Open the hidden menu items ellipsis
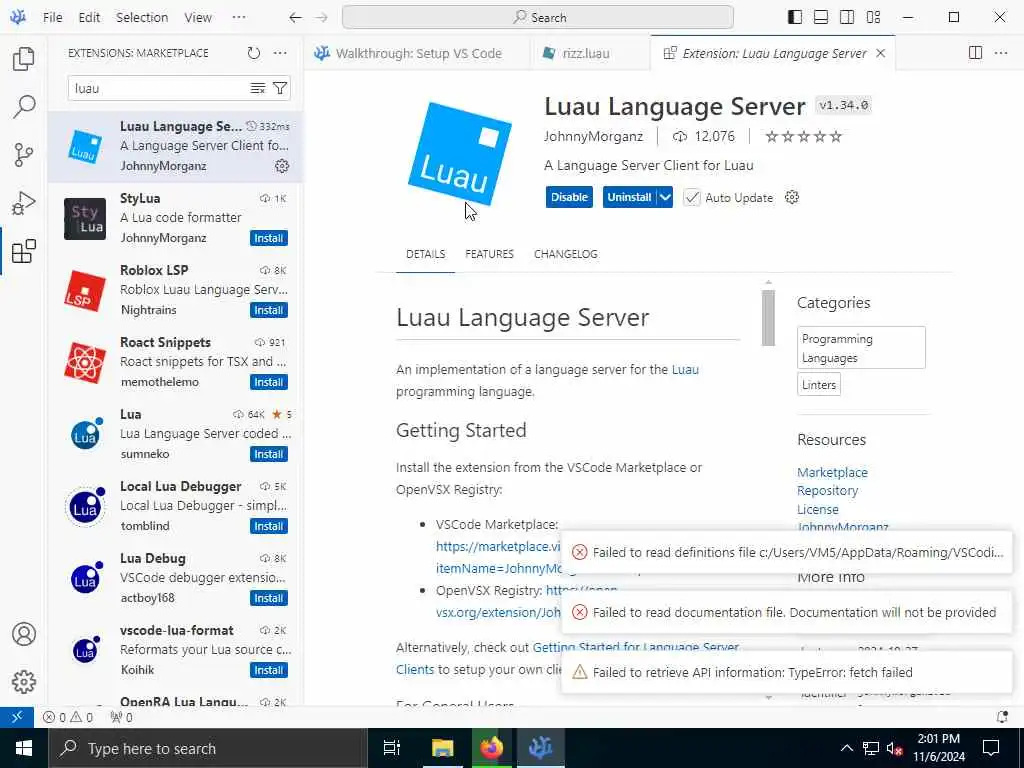Screen dimensions: 1024x768 [239, 18]
